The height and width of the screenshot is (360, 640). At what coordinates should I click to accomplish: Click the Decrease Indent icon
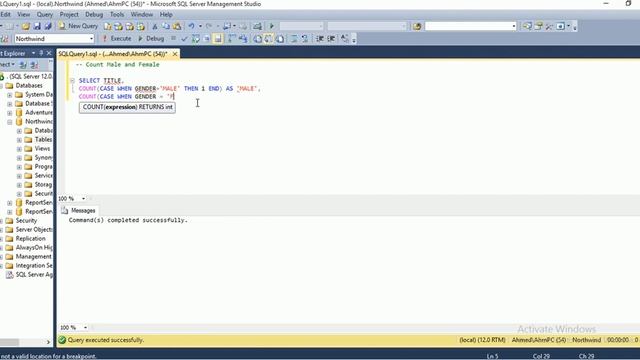tap(320, 39)
